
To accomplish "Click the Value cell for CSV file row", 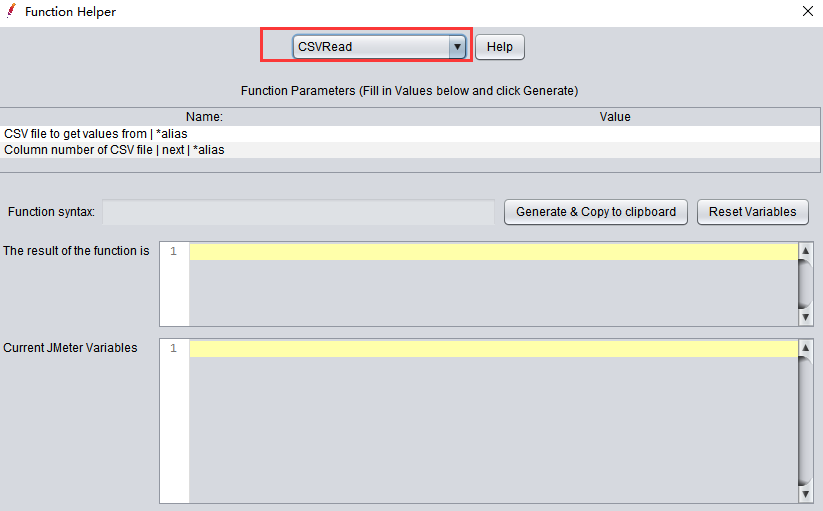I will point(615,133).
